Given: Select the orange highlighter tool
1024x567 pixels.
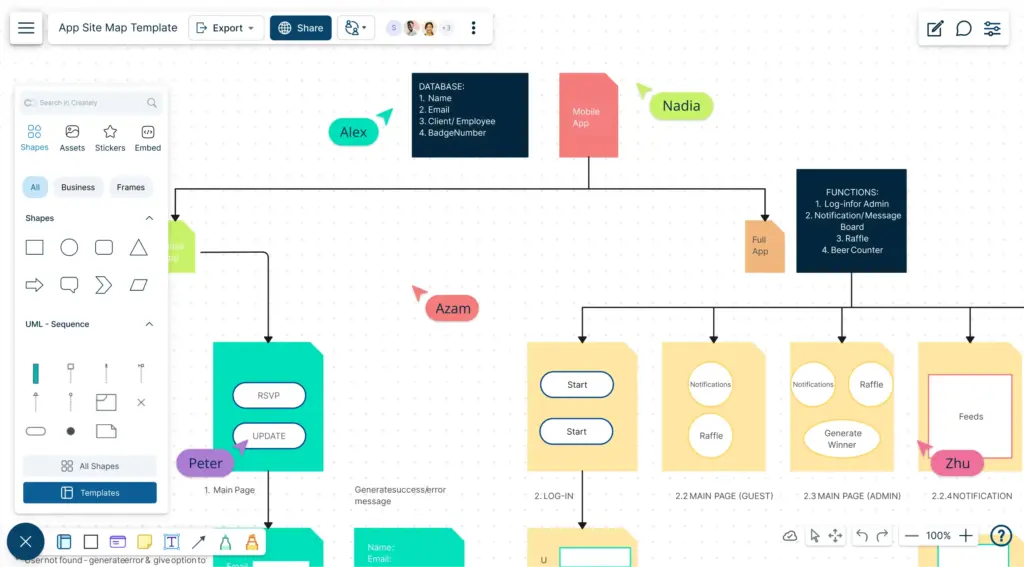Looking at the screenshot, I should pyautogui.click(x=252, y=542).
